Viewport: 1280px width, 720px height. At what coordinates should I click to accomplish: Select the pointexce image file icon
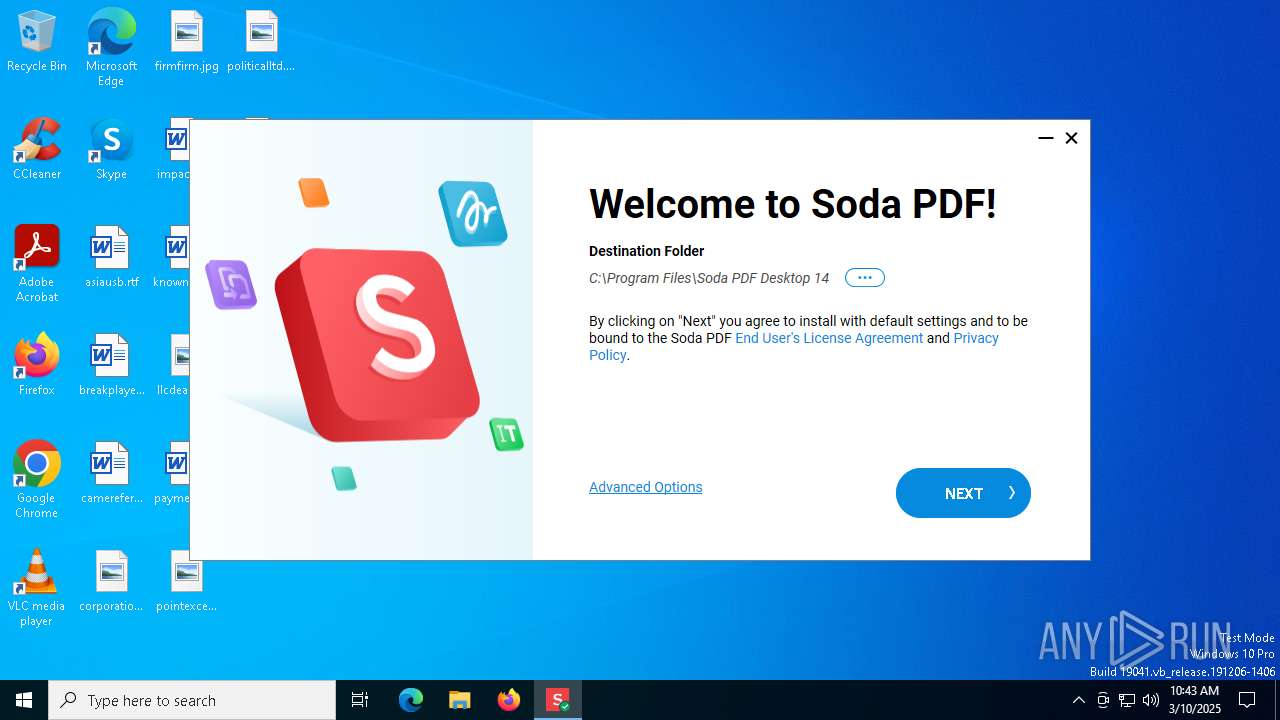pos(186,582)
